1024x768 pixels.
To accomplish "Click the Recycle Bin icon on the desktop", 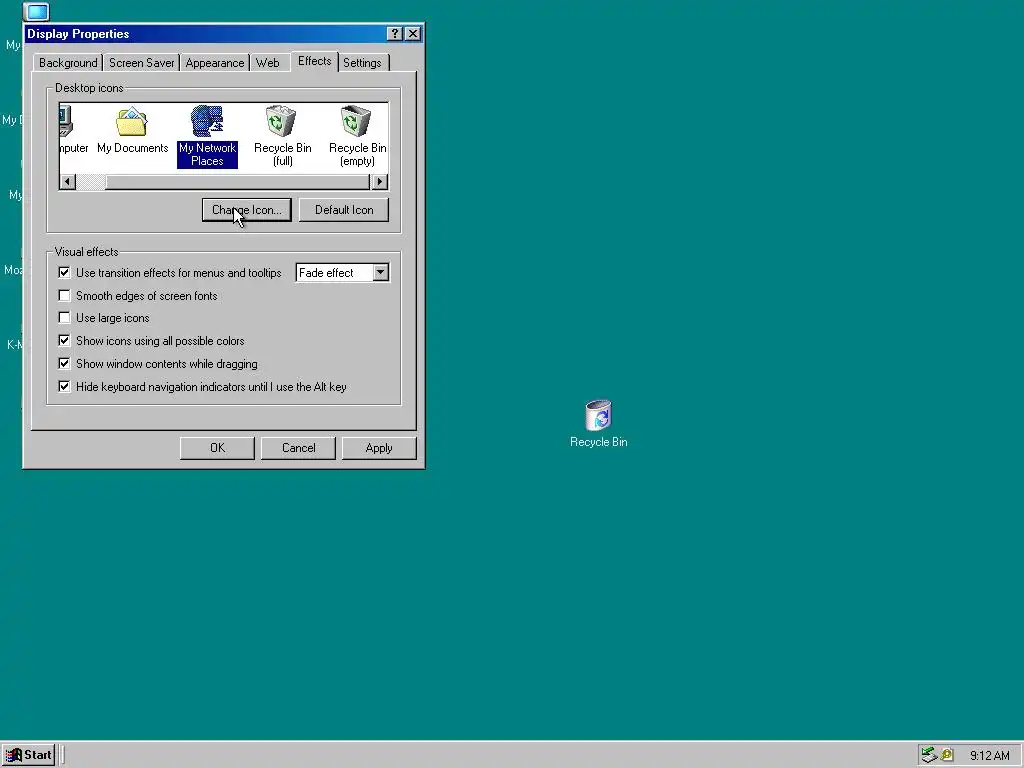I will coord(598,424).
